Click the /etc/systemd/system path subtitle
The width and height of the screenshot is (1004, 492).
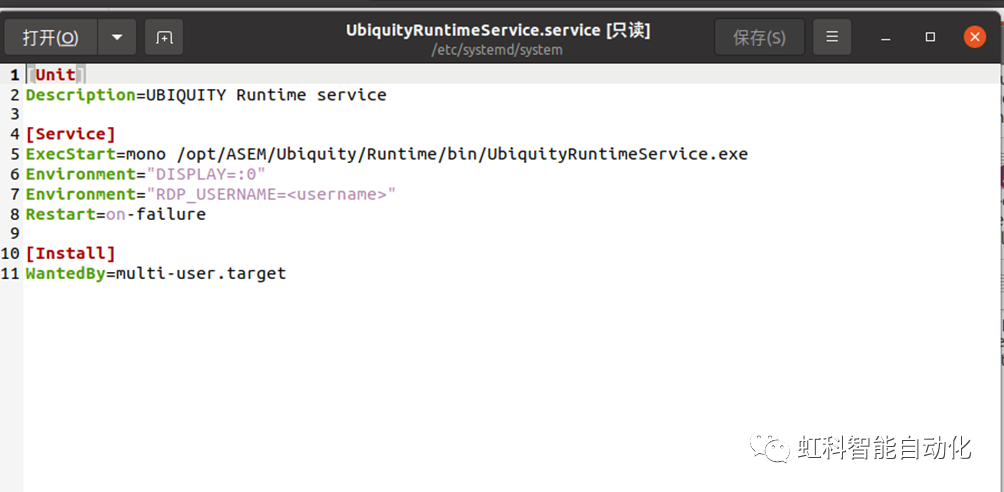coord(497,49)
